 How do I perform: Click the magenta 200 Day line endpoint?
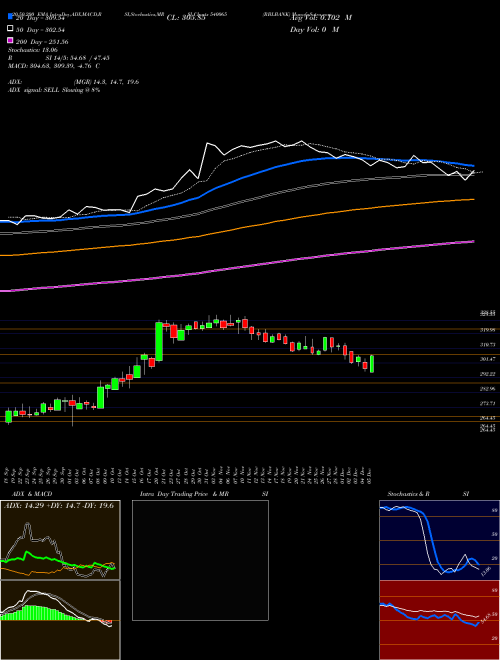pos(473,242)
